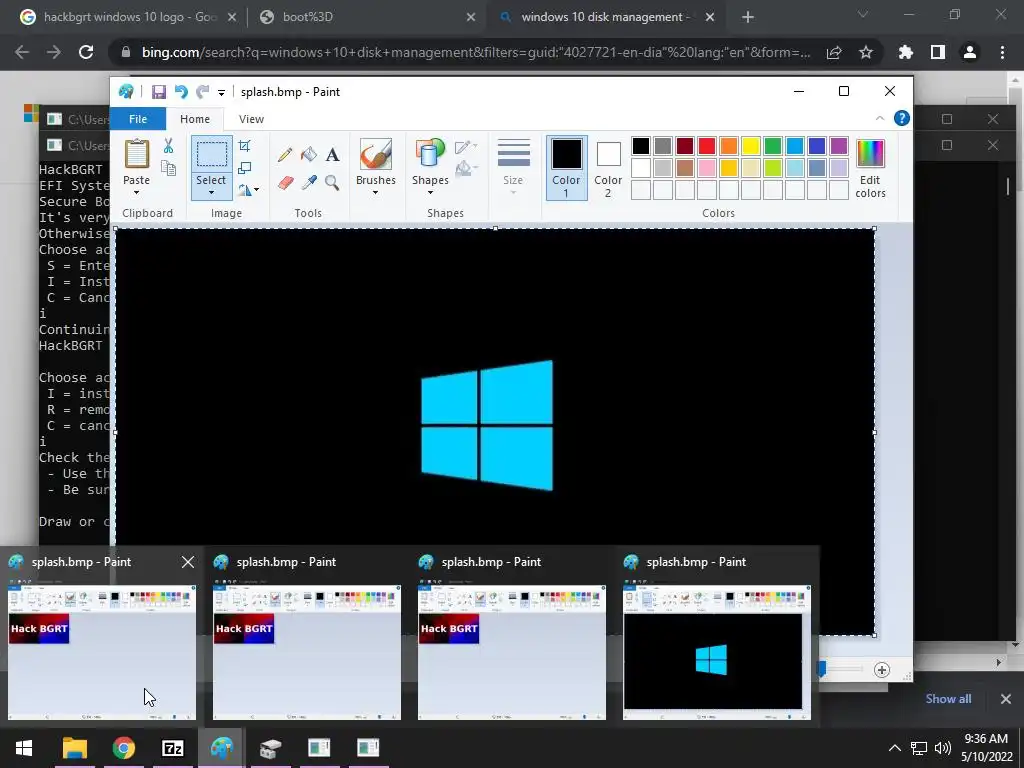Open Chrome side panel icon

pyautogui.click(x=938, y=52)
